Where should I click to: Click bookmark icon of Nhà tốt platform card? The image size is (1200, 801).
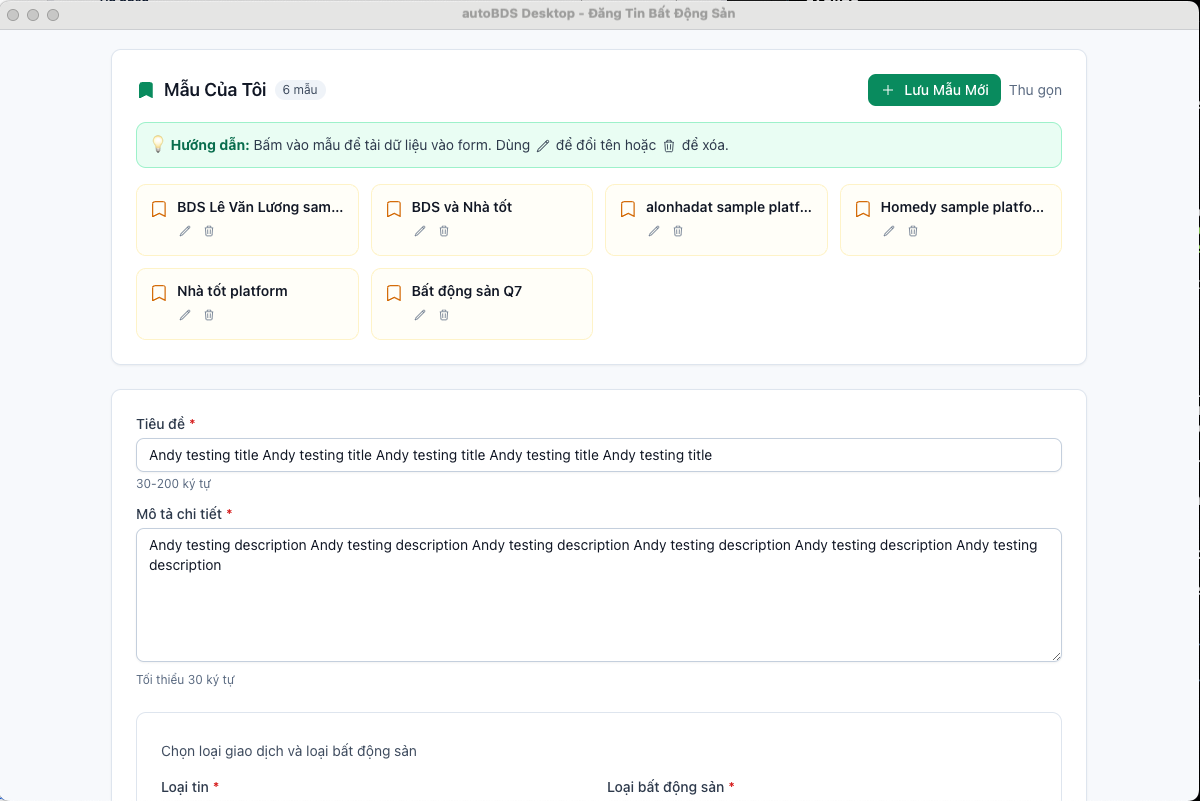point(159,293)
